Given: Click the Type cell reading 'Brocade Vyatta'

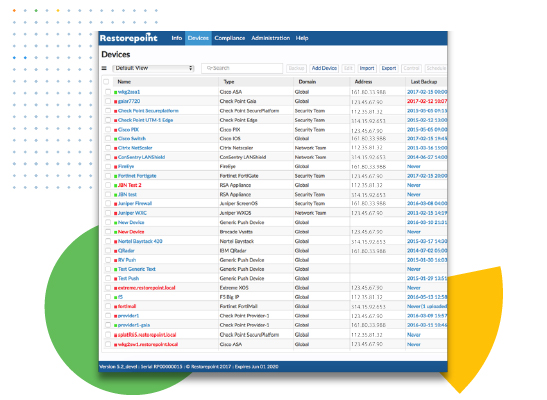Looking at the screenshot, I should [236, 232].
